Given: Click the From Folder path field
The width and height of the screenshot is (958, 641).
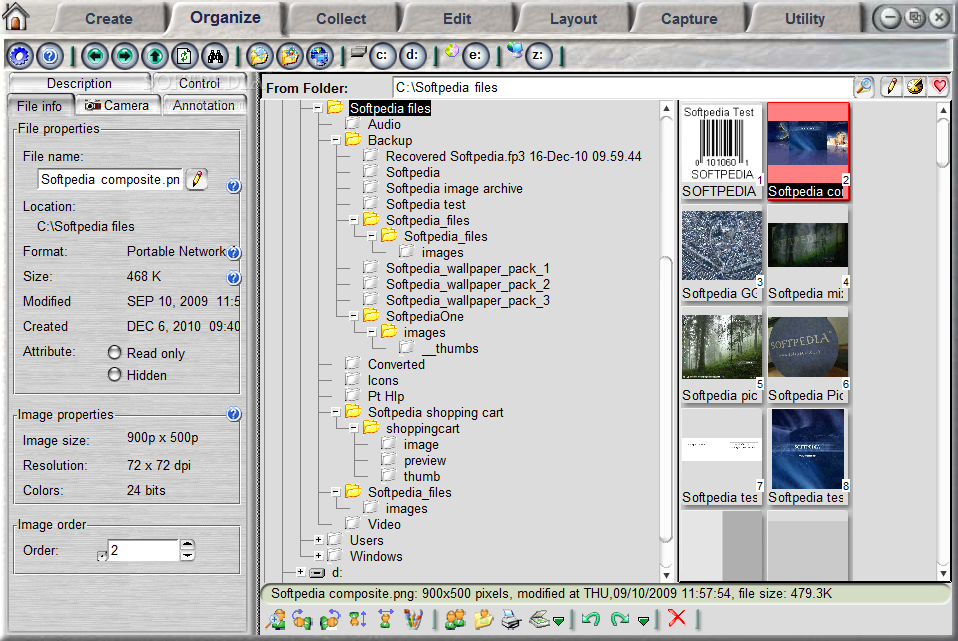Looking at the screenshot, I should [x=623, y=87].
